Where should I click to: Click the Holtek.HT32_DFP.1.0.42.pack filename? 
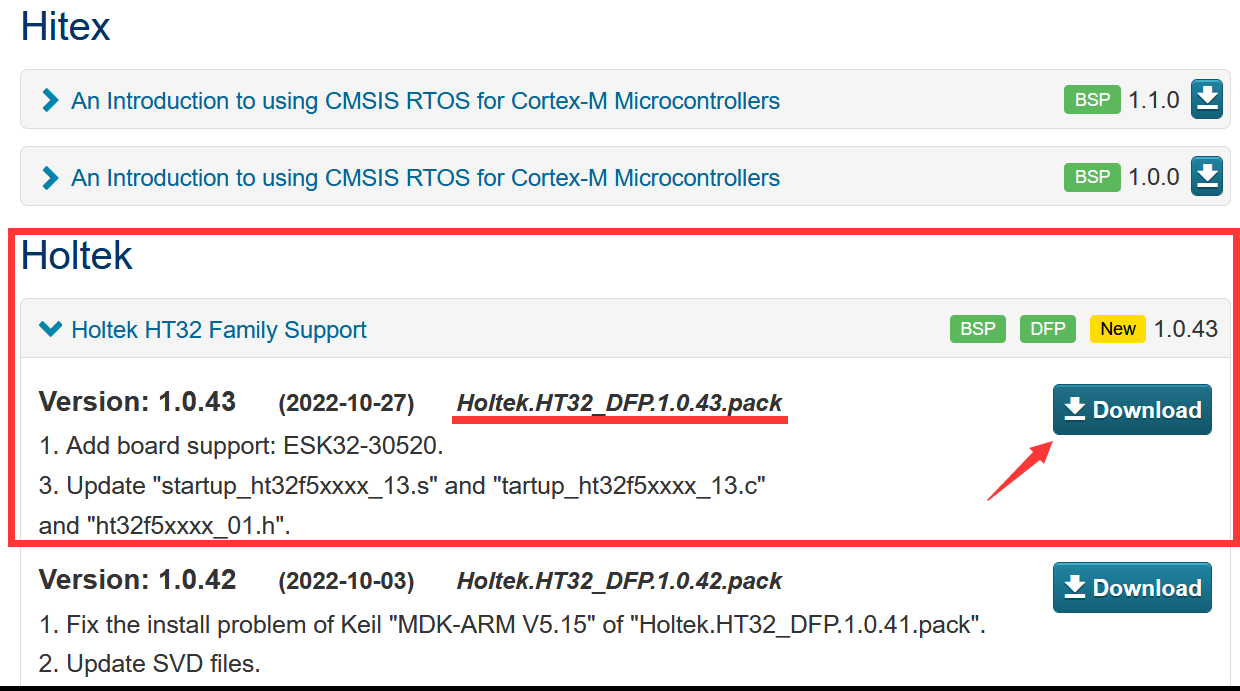pos(620,581)
